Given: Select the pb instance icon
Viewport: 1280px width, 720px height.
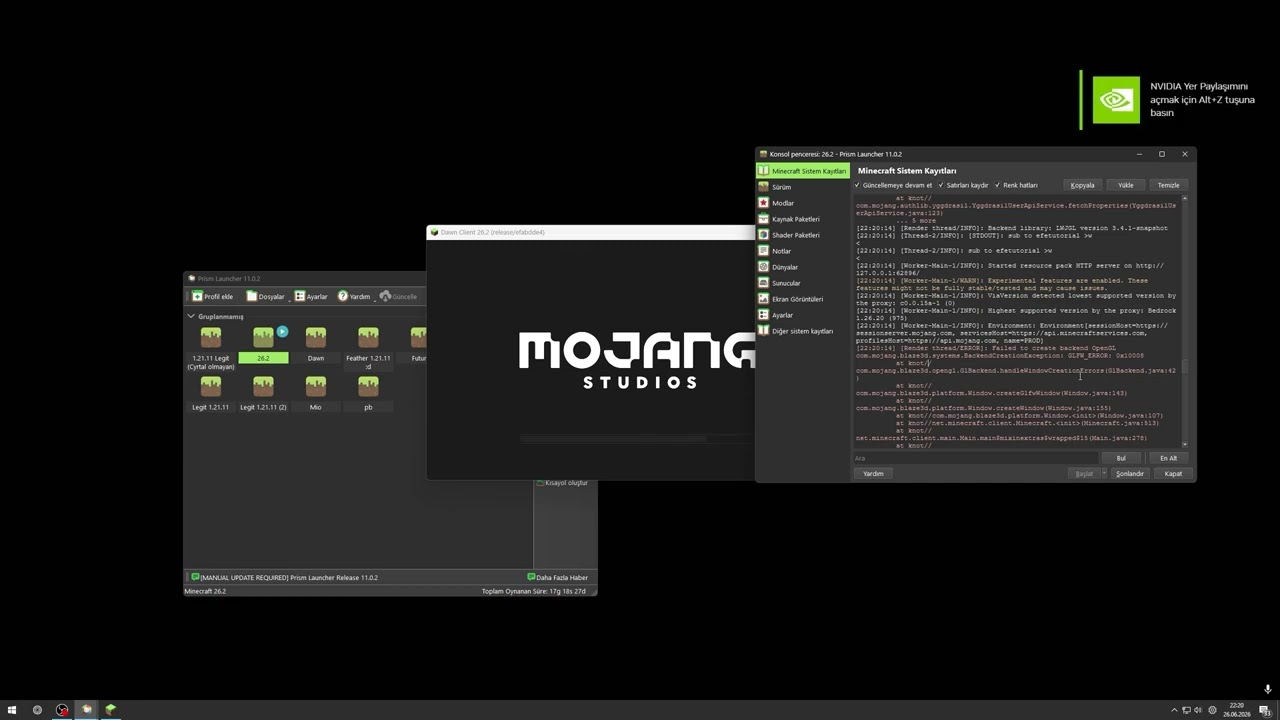Looking at the screenshot, I should click(368, 386).
